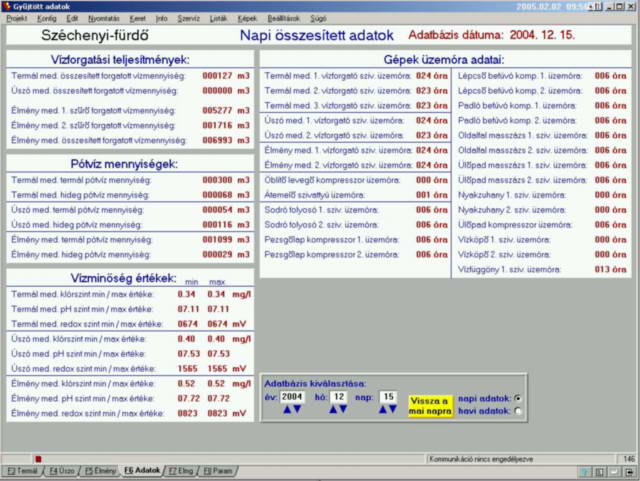640x481 pixels.
Task: Switch to the F3 Termál tab
Action: (x=22, y=471)
